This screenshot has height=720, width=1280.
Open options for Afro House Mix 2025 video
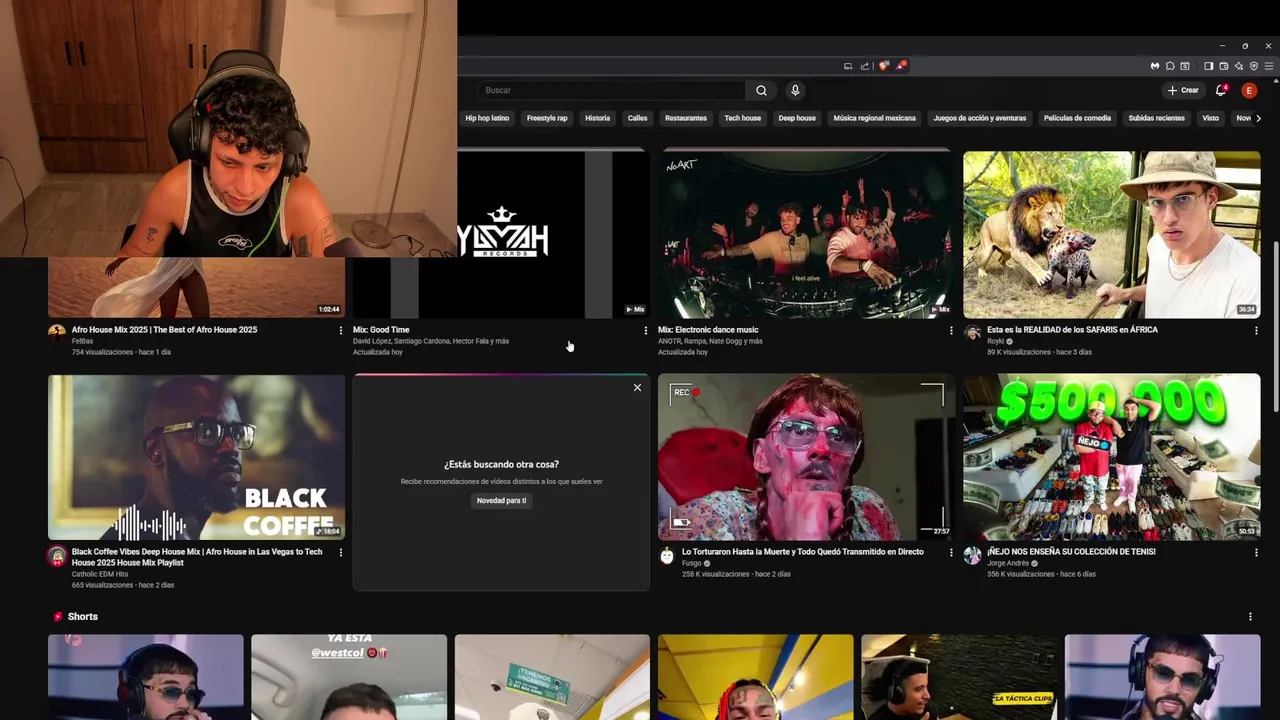340,330
